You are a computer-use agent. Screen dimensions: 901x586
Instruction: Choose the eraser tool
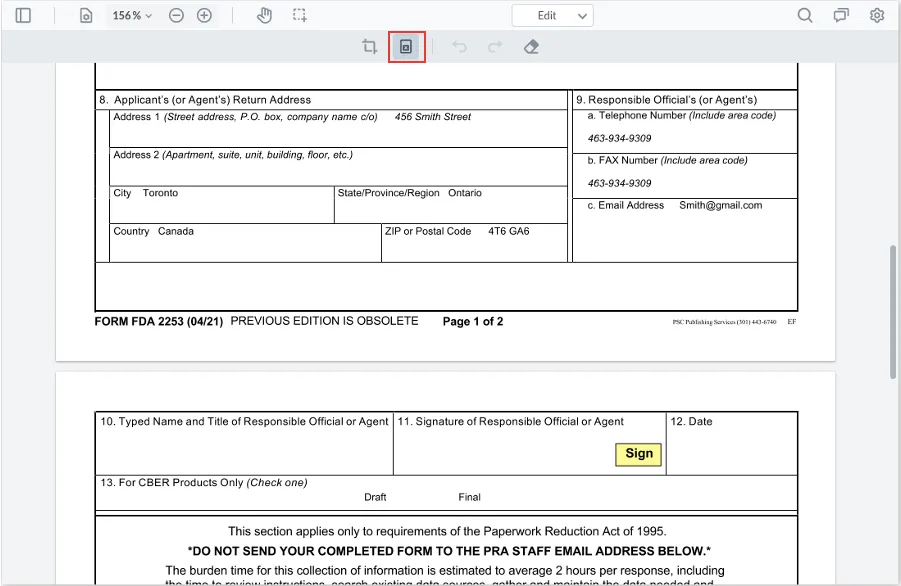[x=532, y=47]
